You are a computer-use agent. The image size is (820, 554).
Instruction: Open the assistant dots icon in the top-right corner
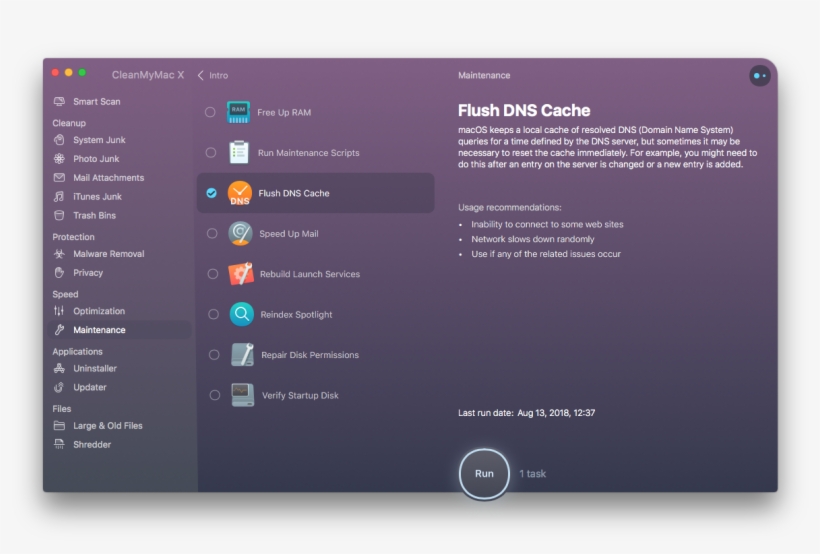coord(759,76)
